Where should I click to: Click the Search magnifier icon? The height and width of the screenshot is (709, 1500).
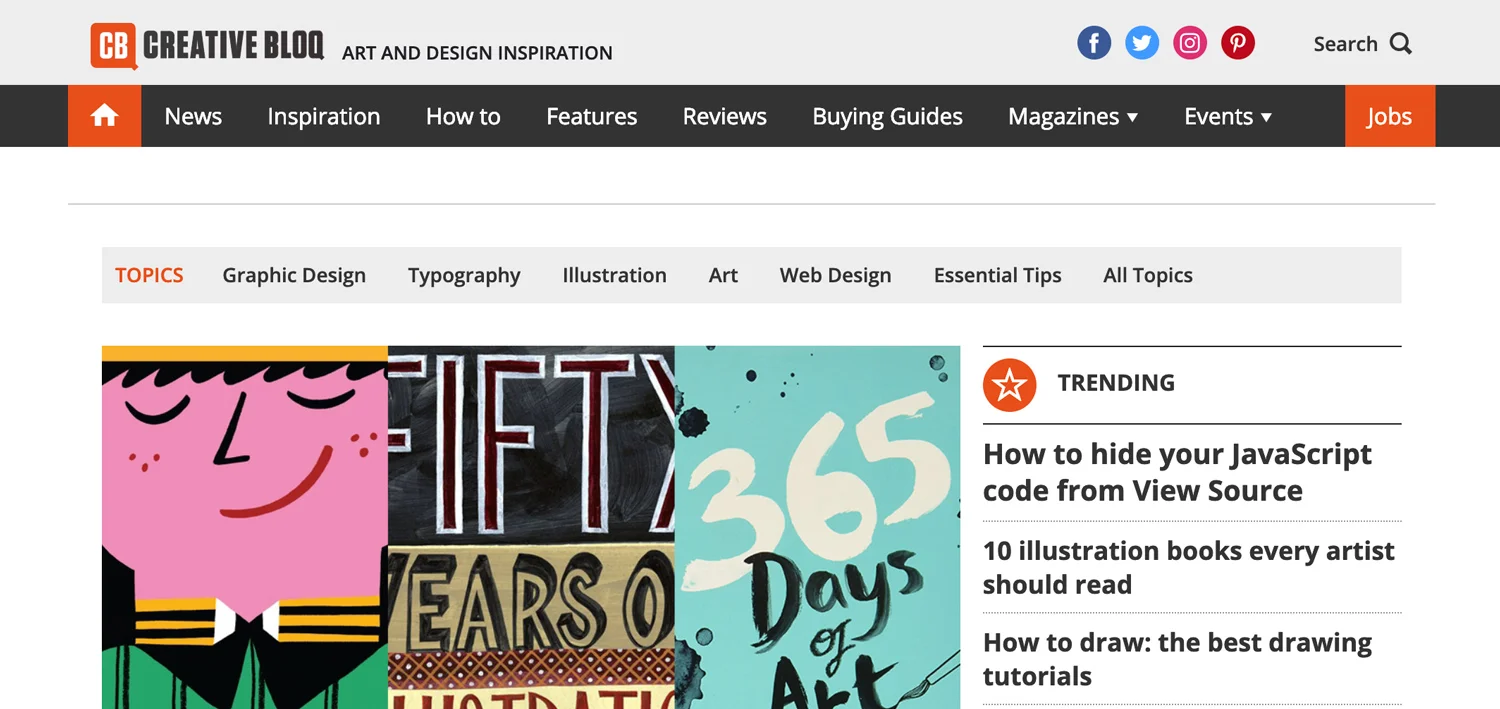pyautogui.click(x=1401, y=44)
